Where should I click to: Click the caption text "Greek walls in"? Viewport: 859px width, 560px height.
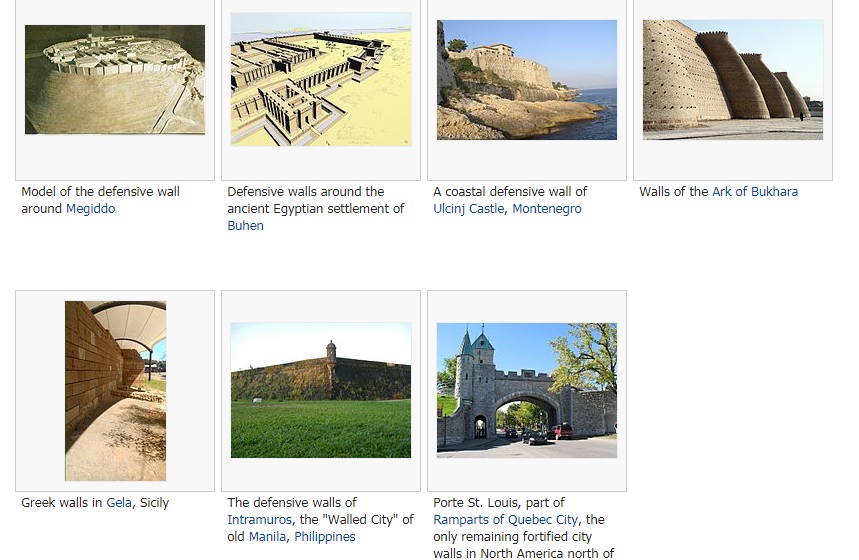[61, 503]
